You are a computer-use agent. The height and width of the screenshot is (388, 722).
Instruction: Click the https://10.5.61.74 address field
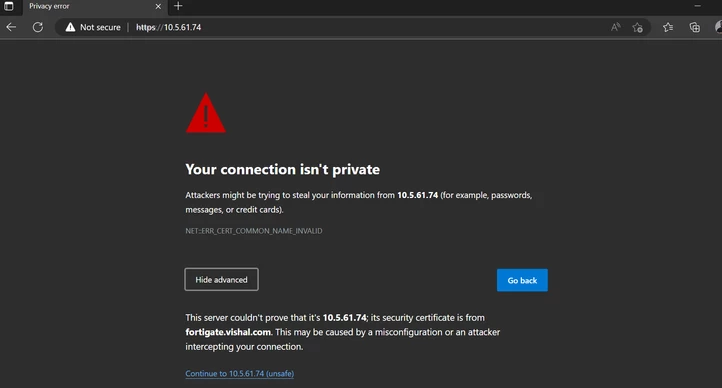[x=169, y=27]
